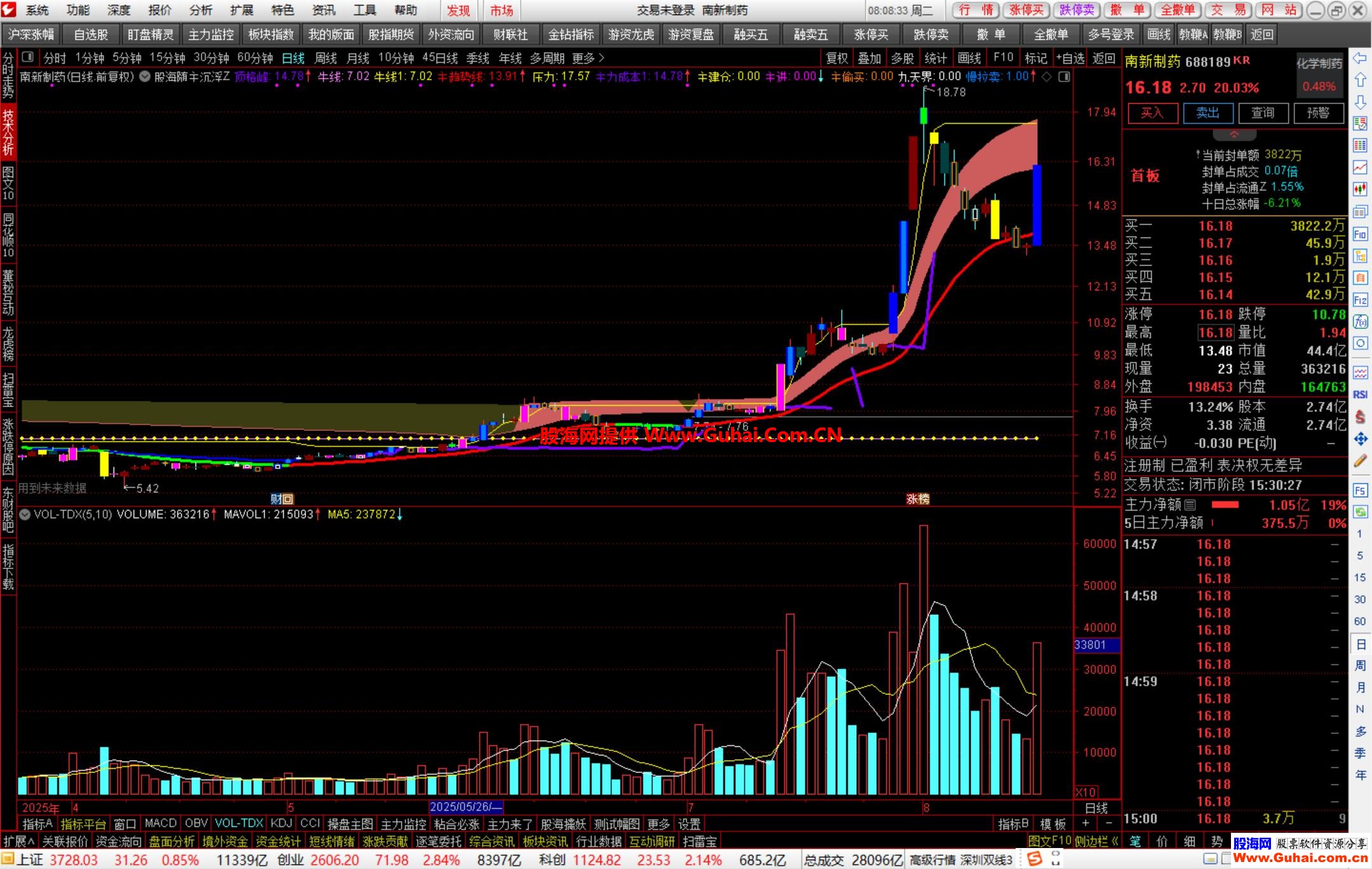Switch to the KDJ indicator tab
Viewport: 1372px width, 869px height.
[x=281, y=823]
